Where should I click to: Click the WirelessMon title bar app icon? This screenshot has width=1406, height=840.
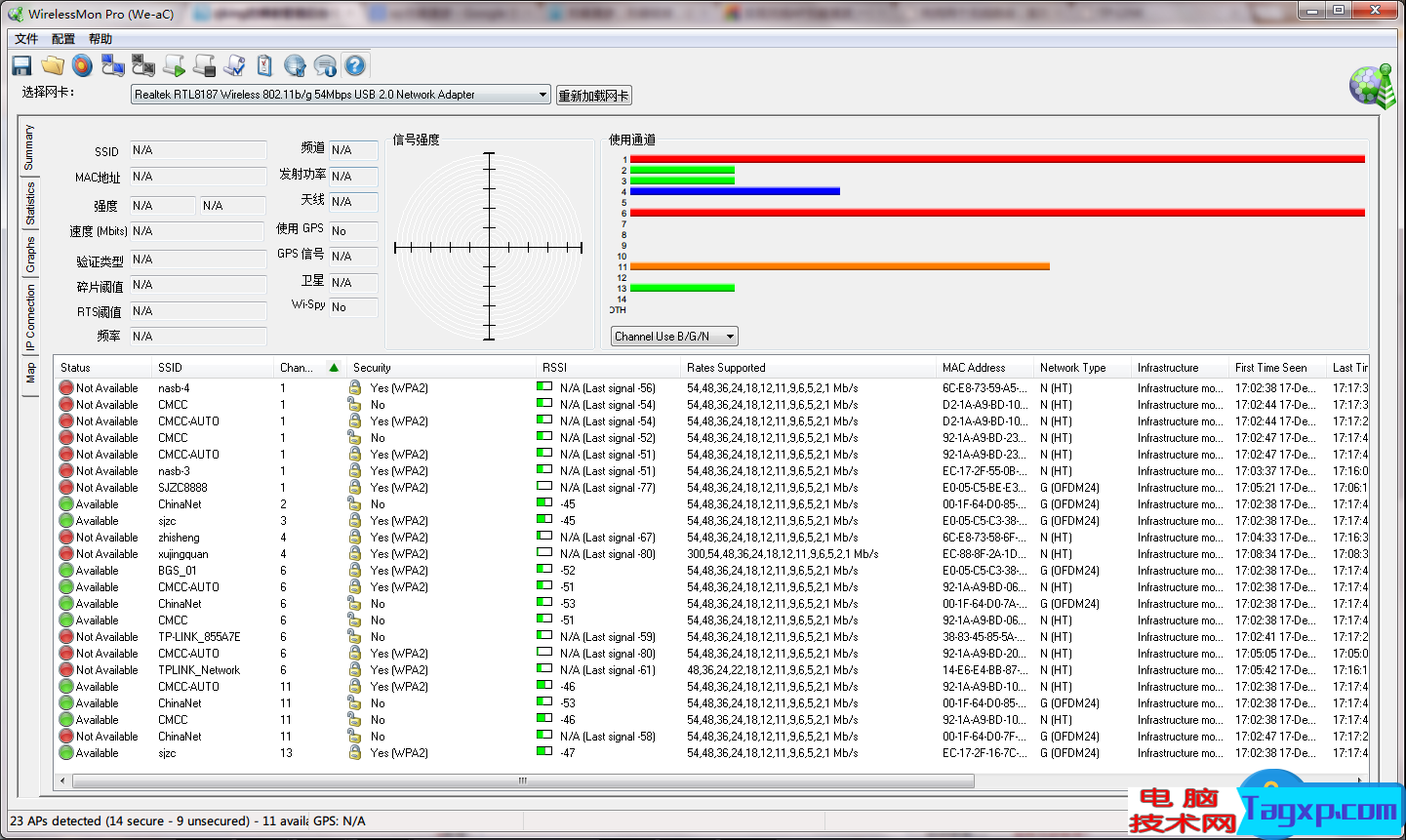pyautogui.click(x=15, y=14)
